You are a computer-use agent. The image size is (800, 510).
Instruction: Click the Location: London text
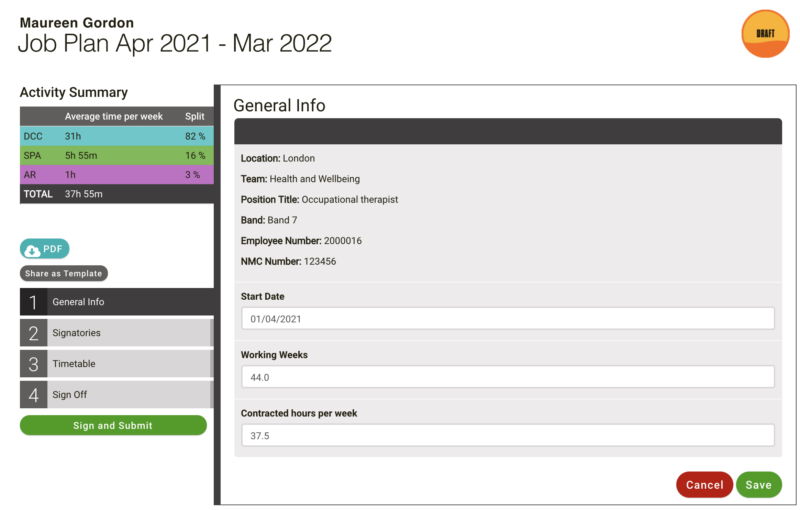coord(278,158)
